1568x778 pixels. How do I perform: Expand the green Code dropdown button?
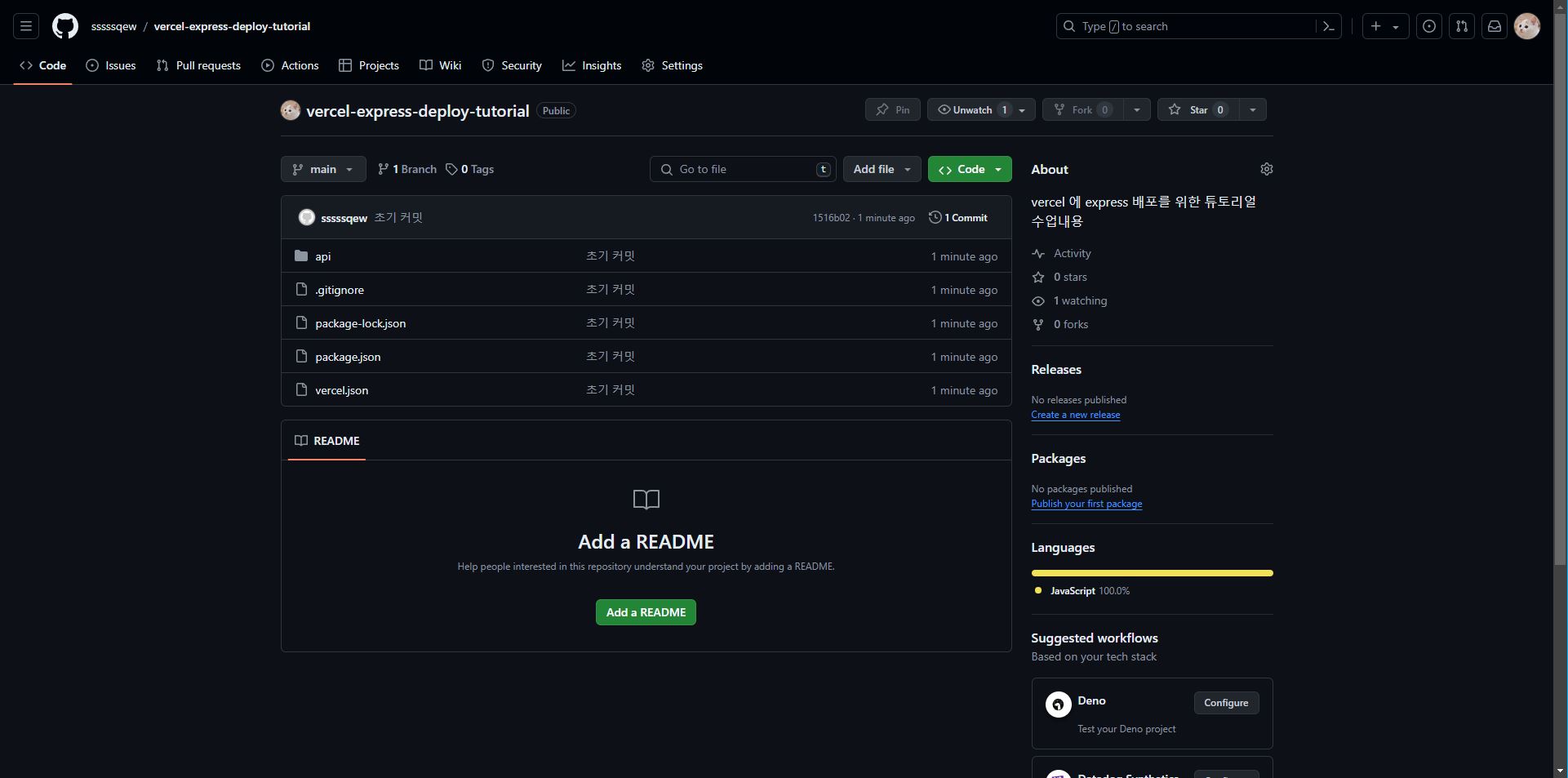[970, 169]
